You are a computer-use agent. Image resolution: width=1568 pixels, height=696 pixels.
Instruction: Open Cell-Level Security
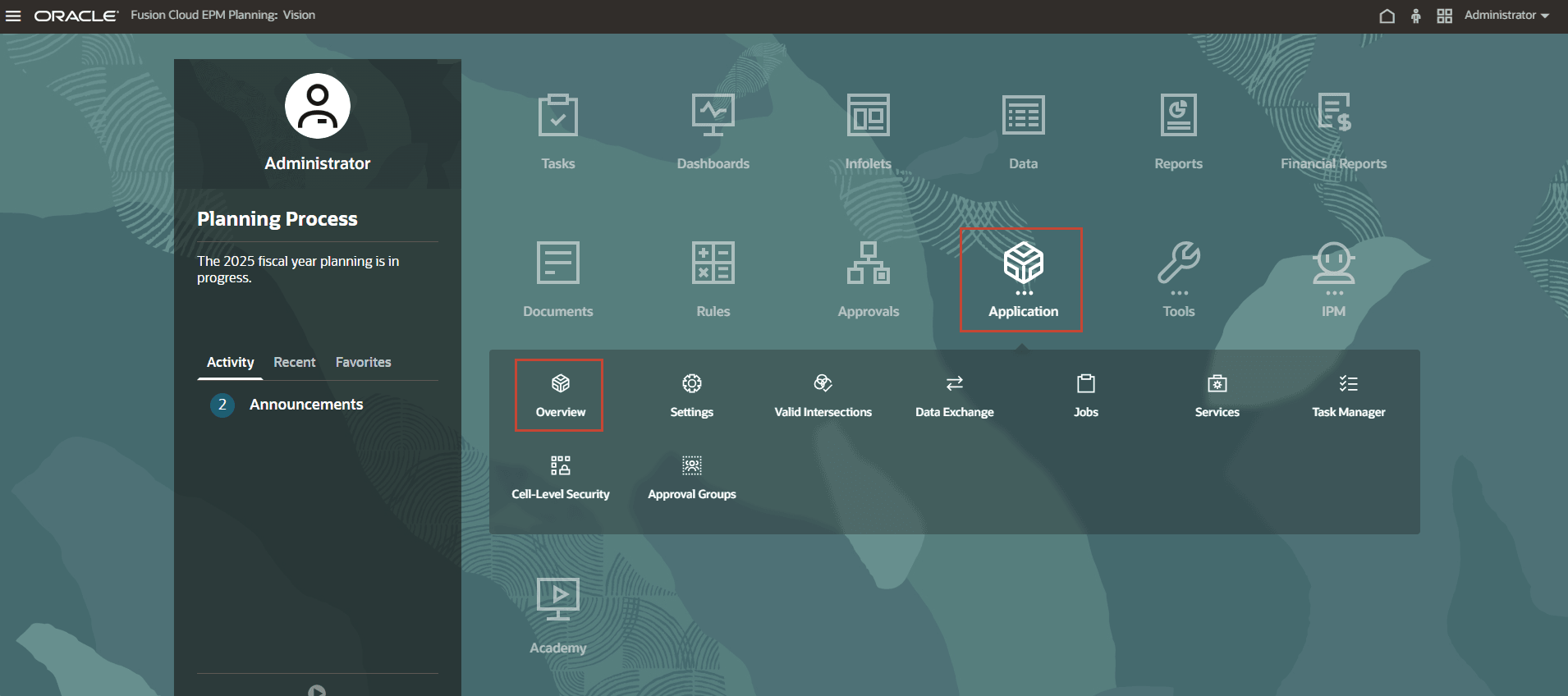click(561, 478)
